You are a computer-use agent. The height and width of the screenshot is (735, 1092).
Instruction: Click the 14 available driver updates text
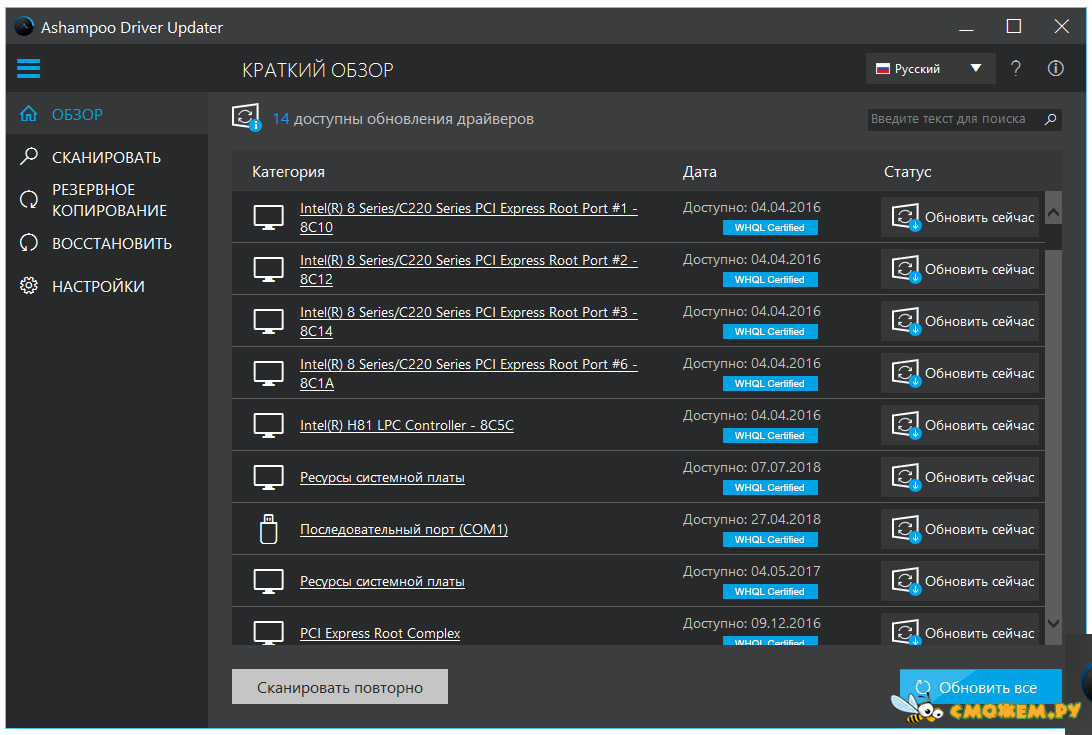coord(403,119)
